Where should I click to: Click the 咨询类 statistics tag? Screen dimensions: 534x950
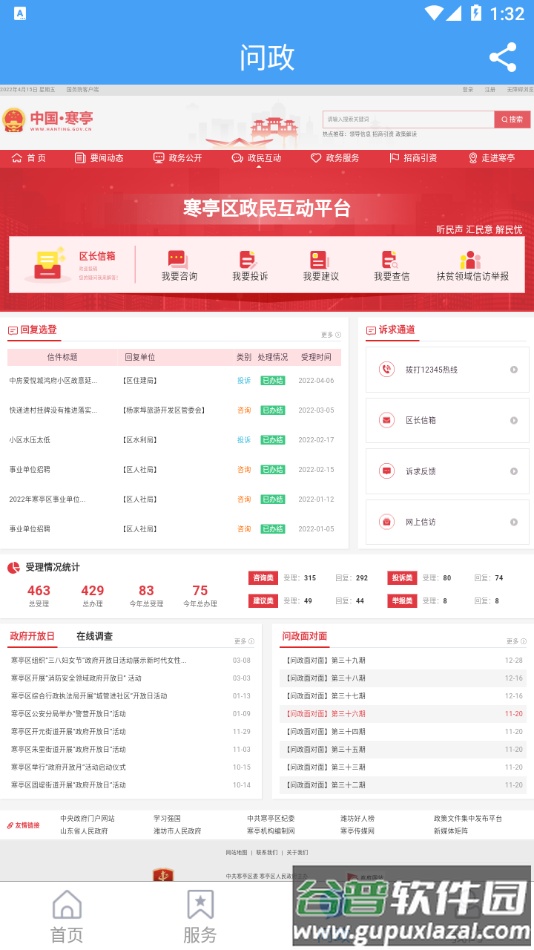coord(262,578)
